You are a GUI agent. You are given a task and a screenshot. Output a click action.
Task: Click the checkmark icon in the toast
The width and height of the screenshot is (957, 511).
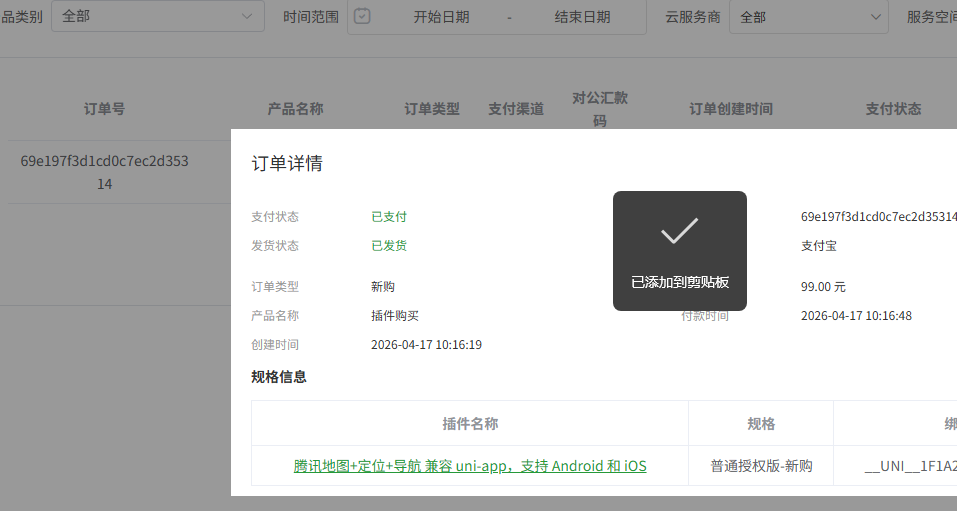click(679, 231)
